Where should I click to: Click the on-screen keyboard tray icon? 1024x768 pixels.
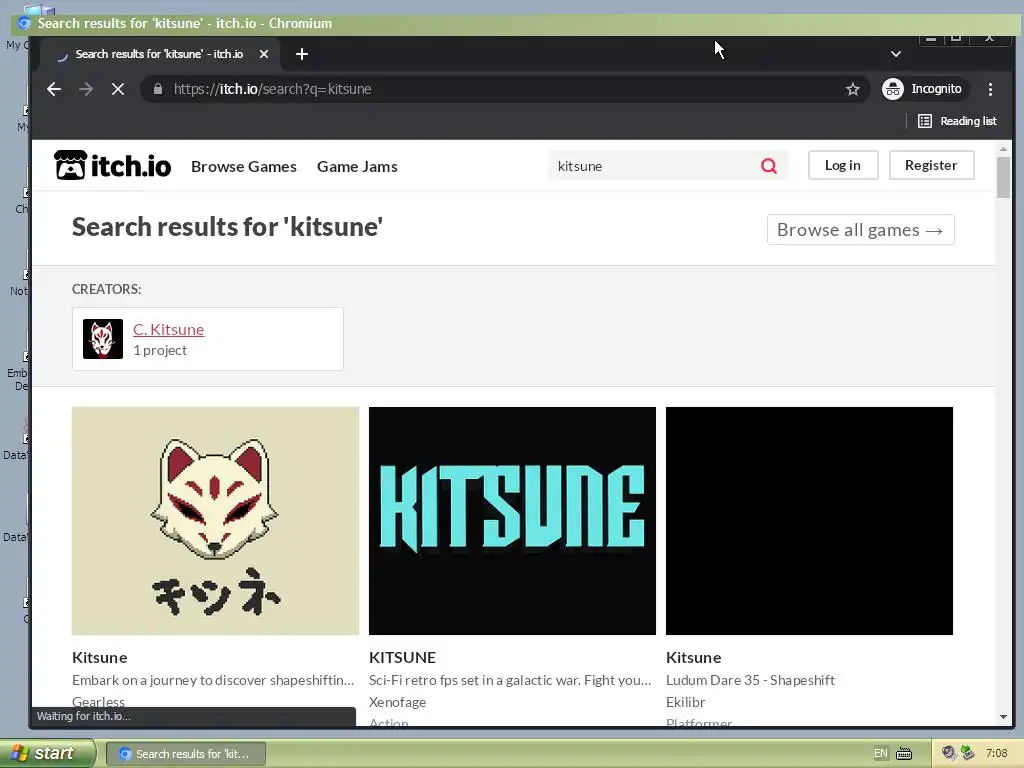point(904,754)
